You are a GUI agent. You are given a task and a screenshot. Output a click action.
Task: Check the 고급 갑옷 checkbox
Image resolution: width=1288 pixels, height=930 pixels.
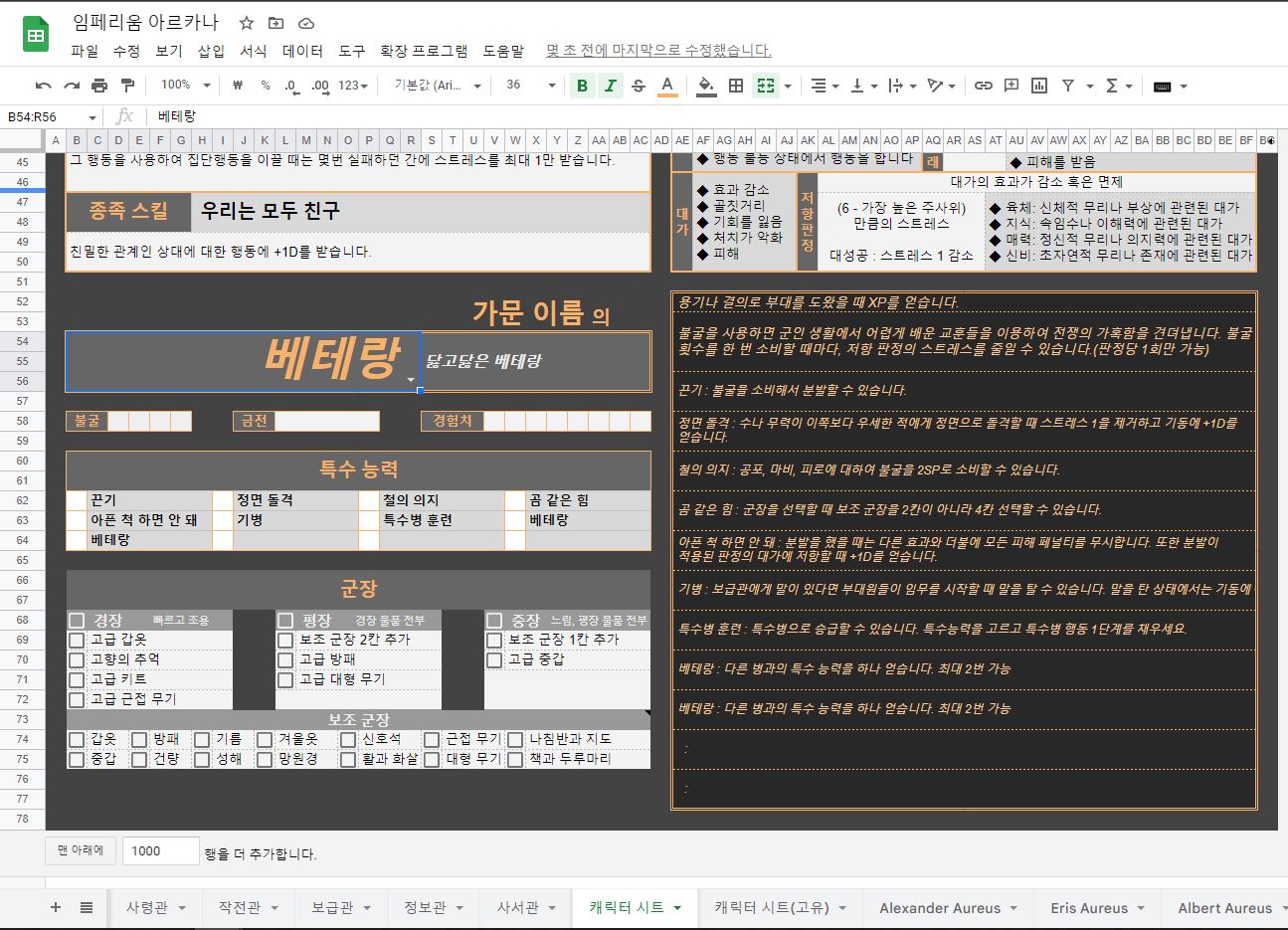77,640
